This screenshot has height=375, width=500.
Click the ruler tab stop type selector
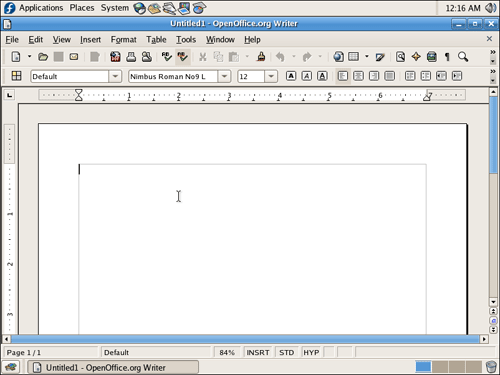[x=10, y=95]
